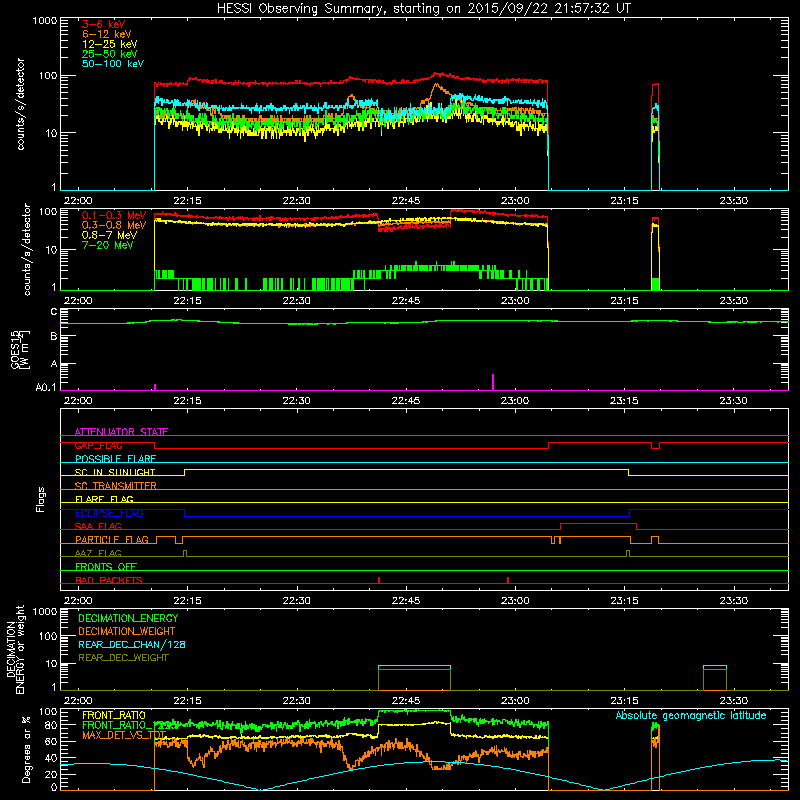The image size is (800, 800).
Task: Click the Absolute geomagnetic latitude label
Action: click(691, 715)
